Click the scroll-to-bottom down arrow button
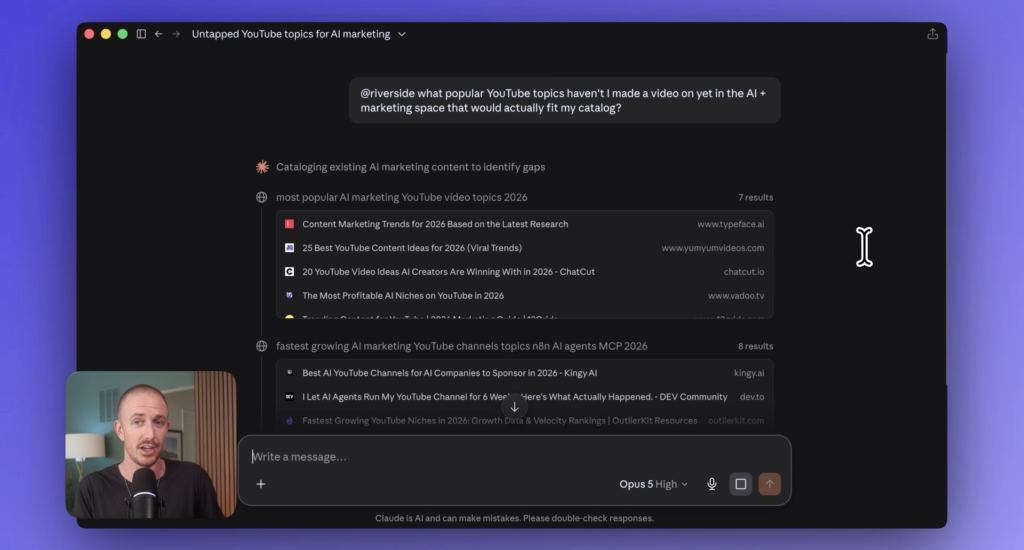The width and height of the screenshot is (1024, 550). (x=515, y=407)
